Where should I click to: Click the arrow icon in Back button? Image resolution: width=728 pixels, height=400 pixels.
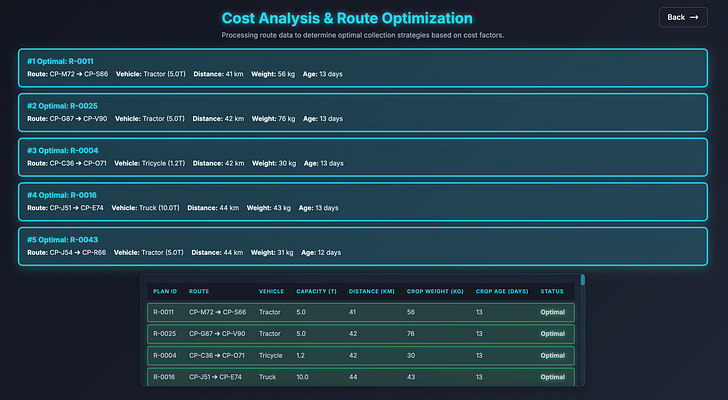pos(694,17)
